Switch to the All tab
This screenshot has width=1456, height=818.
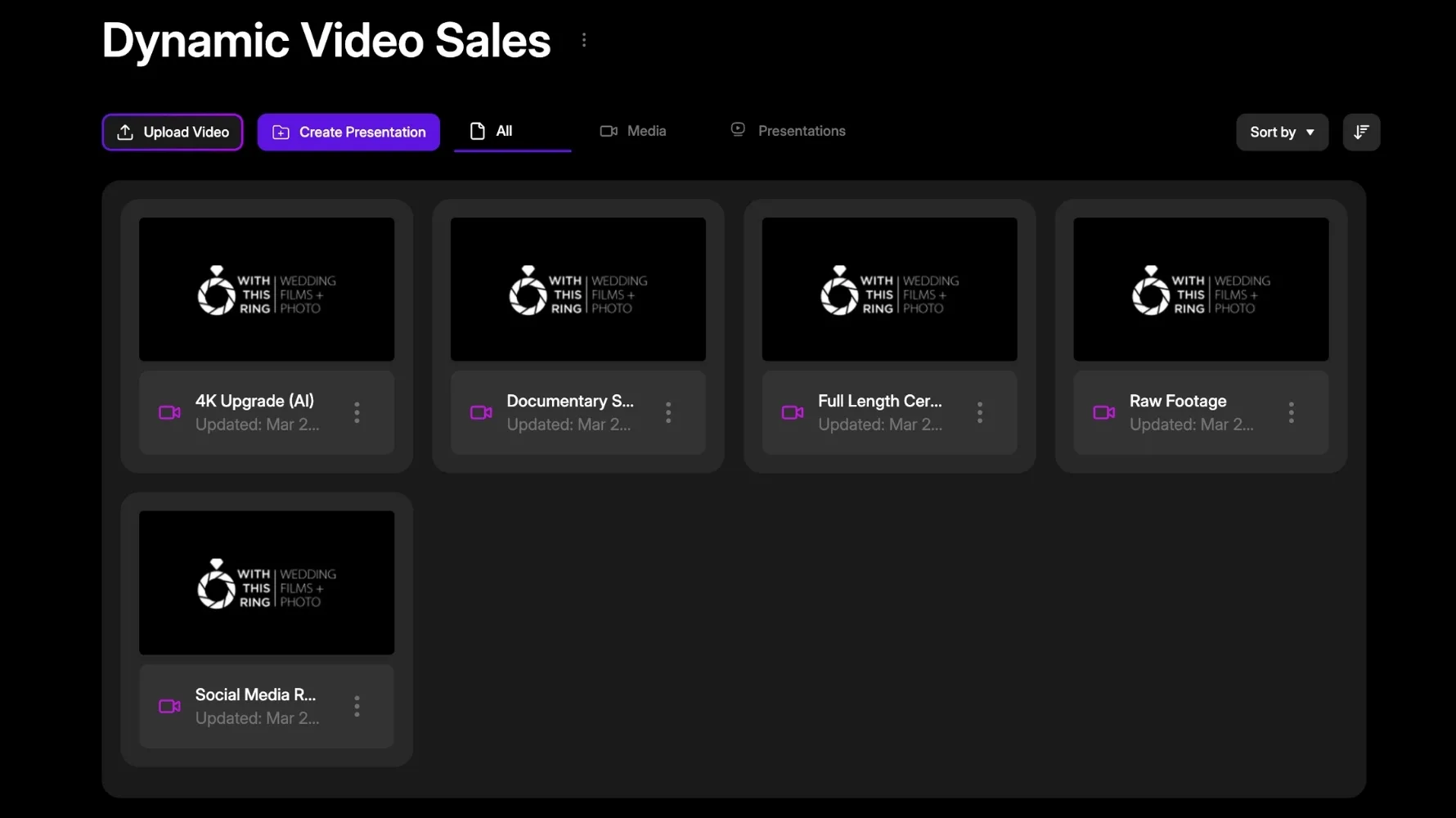512,131
